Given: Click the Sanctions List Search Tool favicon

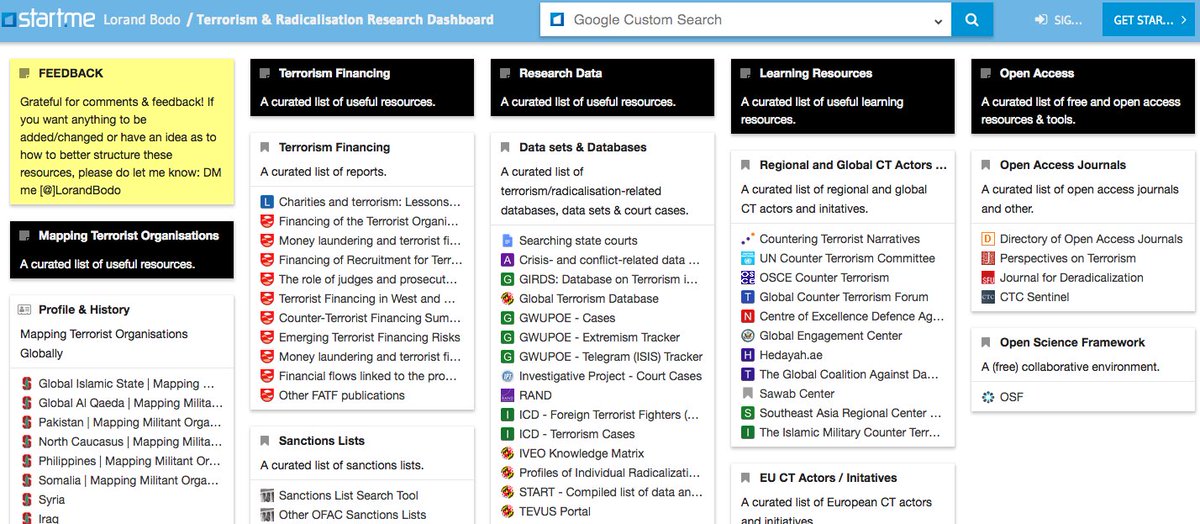Looking at the screenshot, I should click(267, 496).
